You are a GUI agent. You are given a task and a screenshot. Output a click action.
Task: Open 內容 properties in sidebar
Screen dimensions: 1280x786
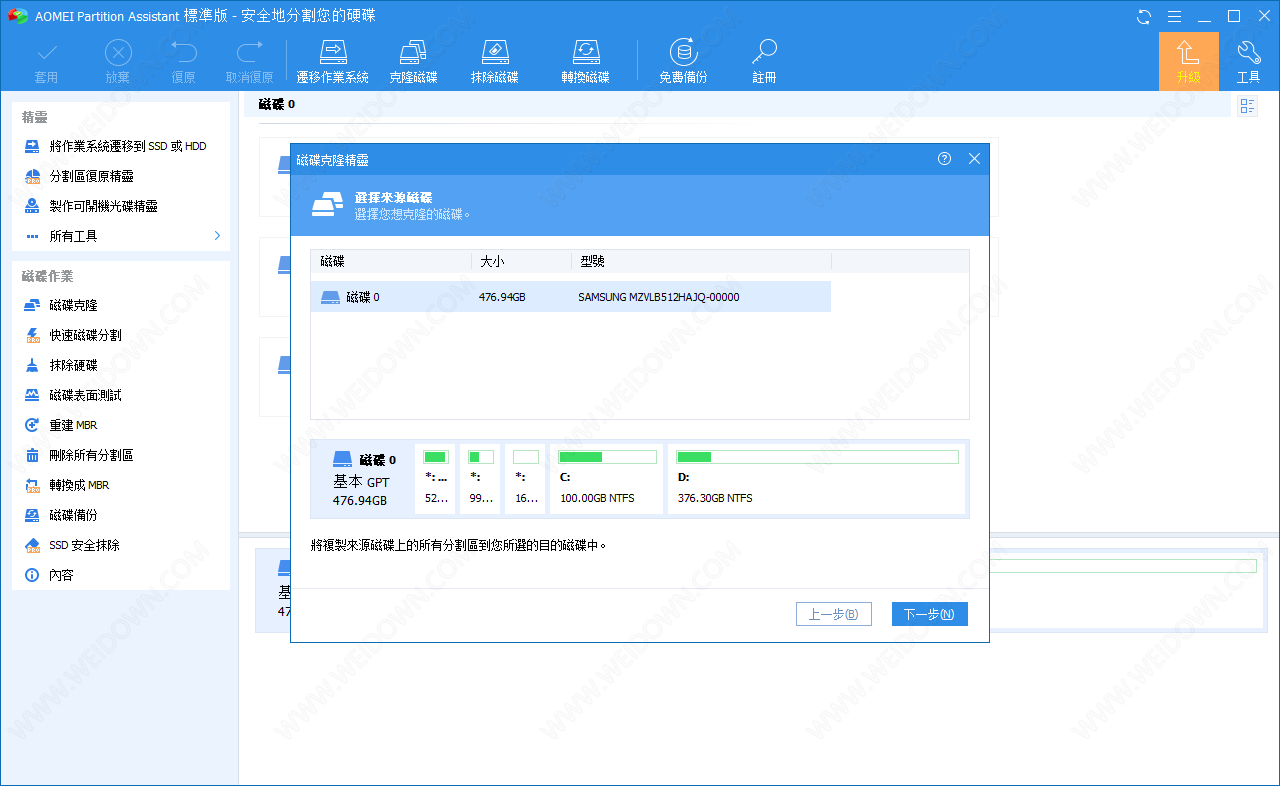tap(49, 575)
